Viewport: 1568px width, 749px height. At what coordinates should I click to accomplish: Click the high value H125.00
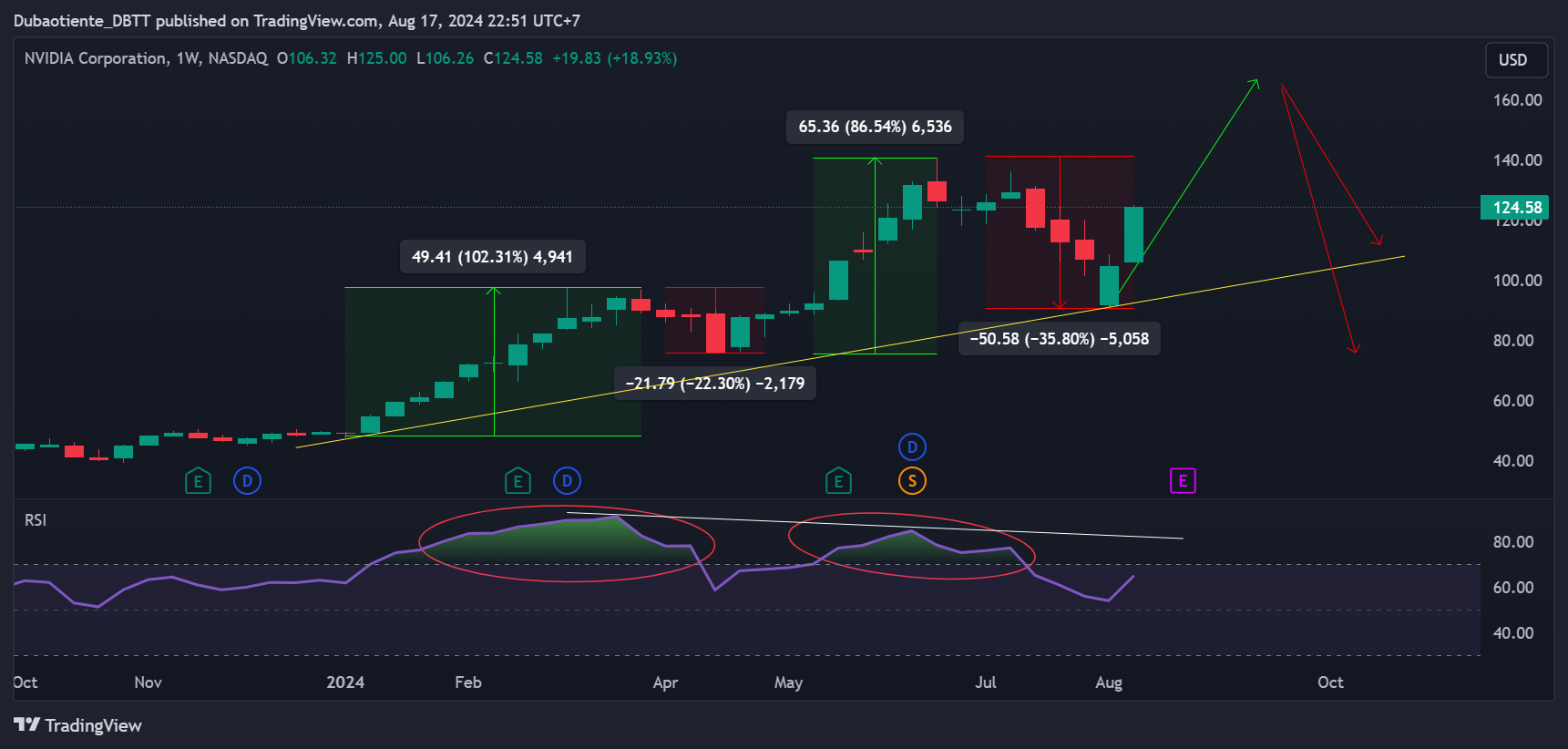[377, 58]
